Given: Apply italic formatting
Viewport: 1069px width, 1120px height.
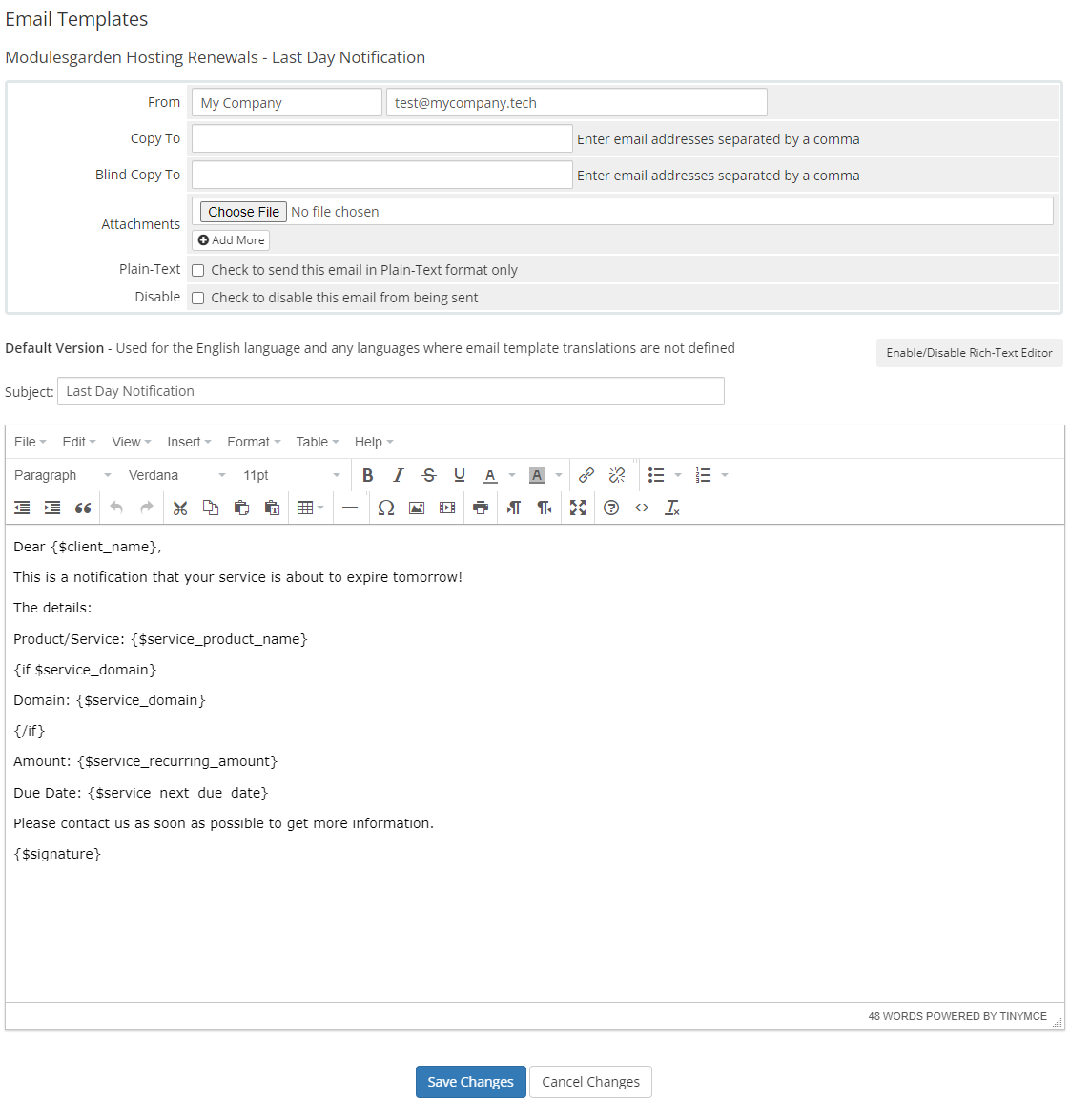Looking at the screenshot, I should [x=399, y=476].
